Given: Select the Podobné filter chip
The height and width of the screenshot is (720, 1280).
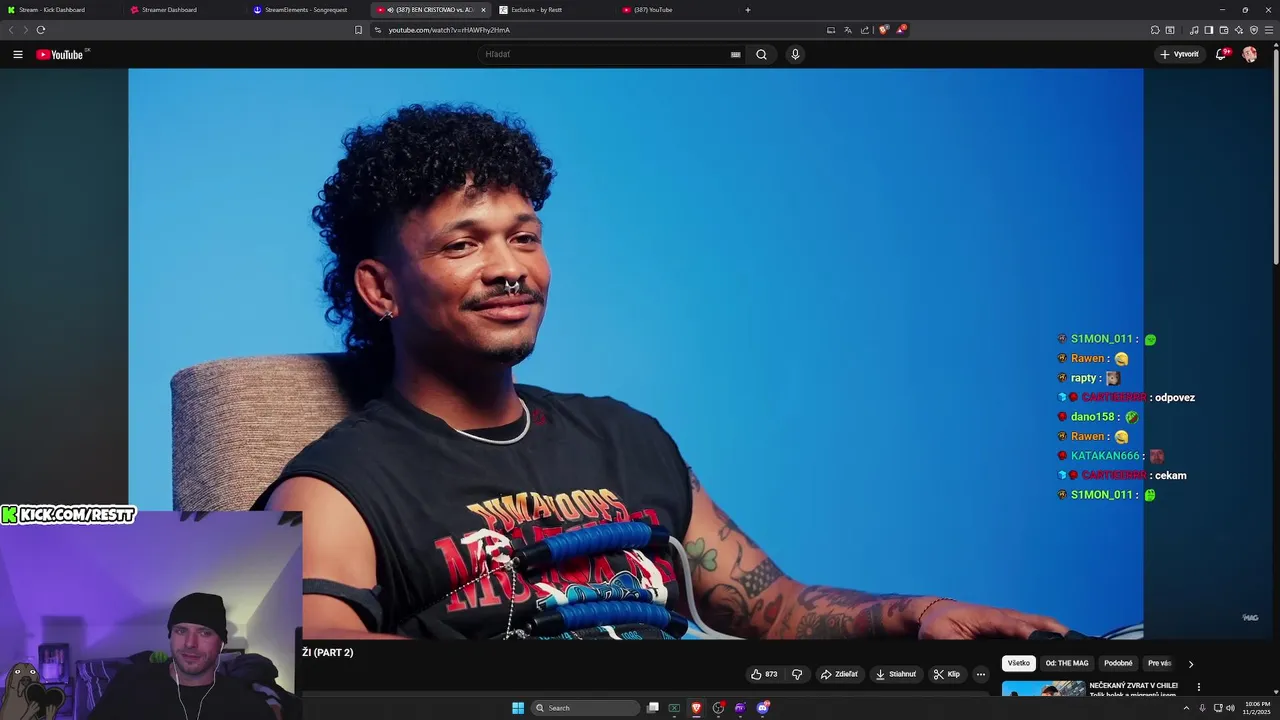Looking at the screenshot, I should coord(1118,663).
